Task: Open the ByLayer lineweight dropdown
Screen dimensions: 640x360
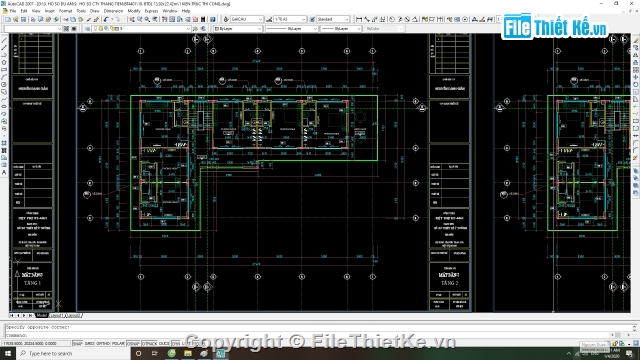Action: (341, 29)
